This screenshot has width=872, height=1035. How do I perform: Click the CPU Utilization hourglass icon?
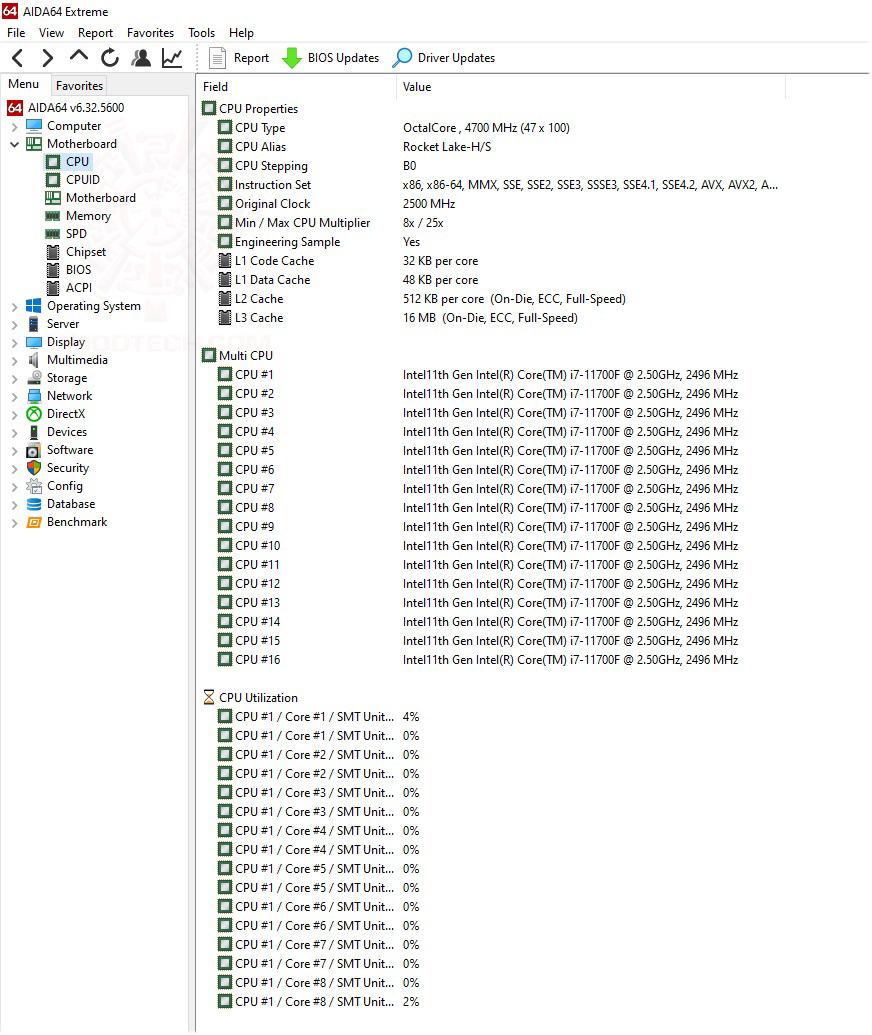pos(209,698)
